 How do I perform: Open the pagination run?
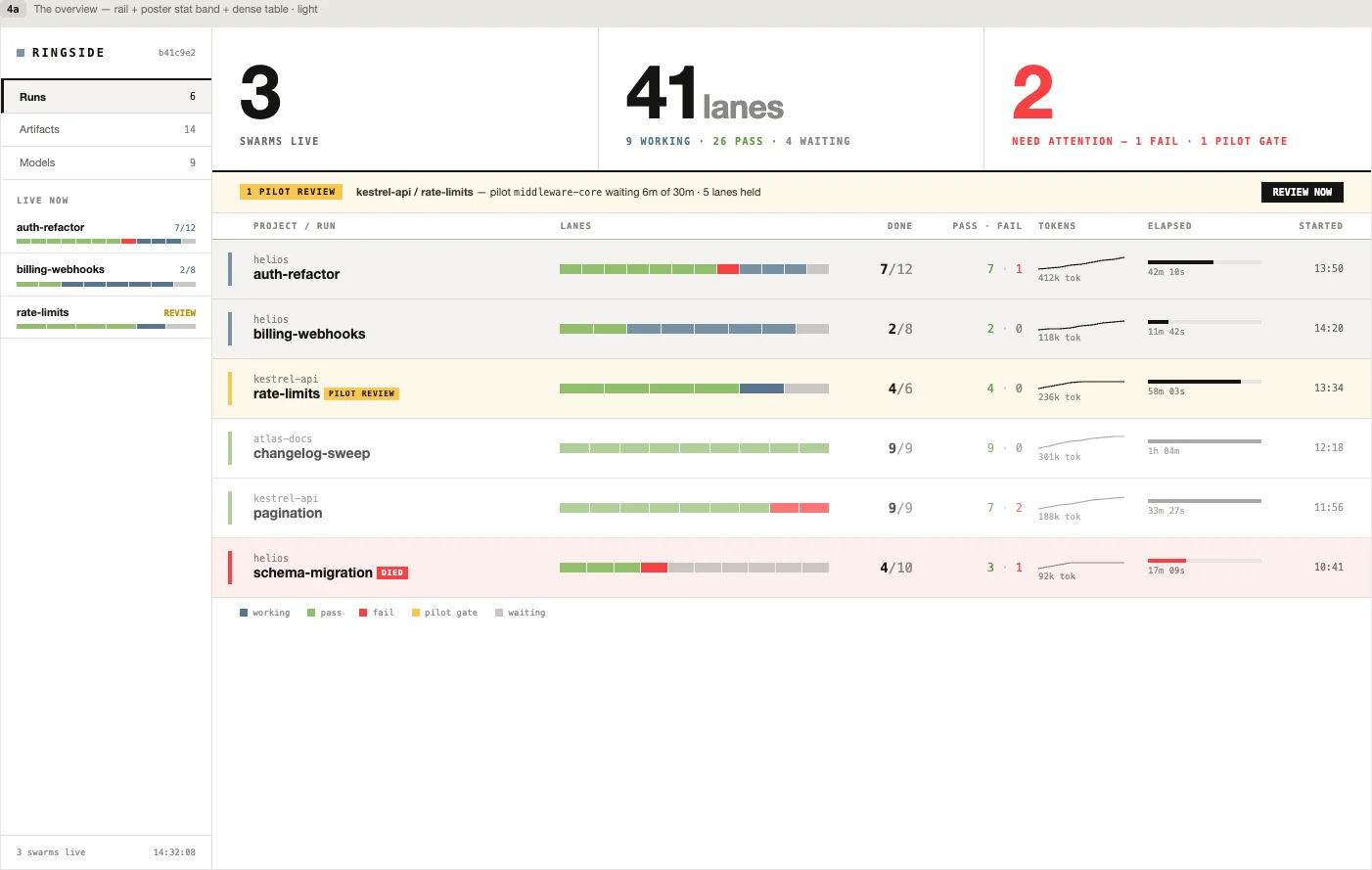(x=791, y=508)
